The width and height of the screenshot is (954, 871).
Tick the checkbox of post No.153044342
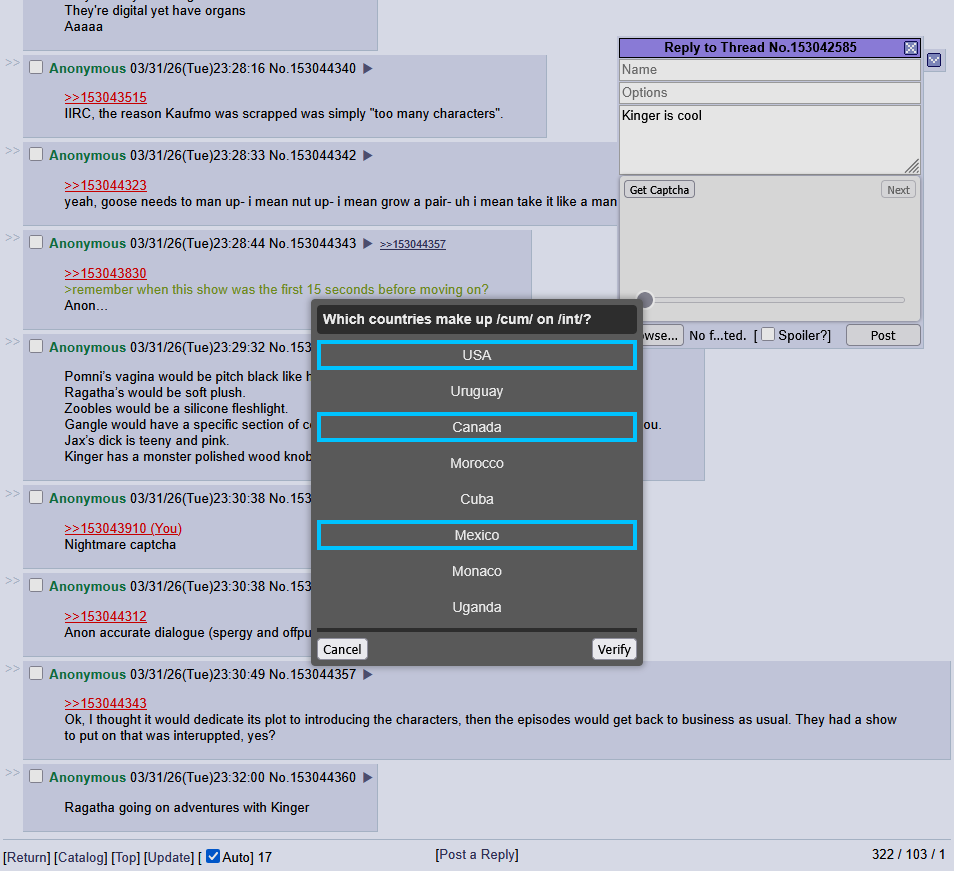37,154
